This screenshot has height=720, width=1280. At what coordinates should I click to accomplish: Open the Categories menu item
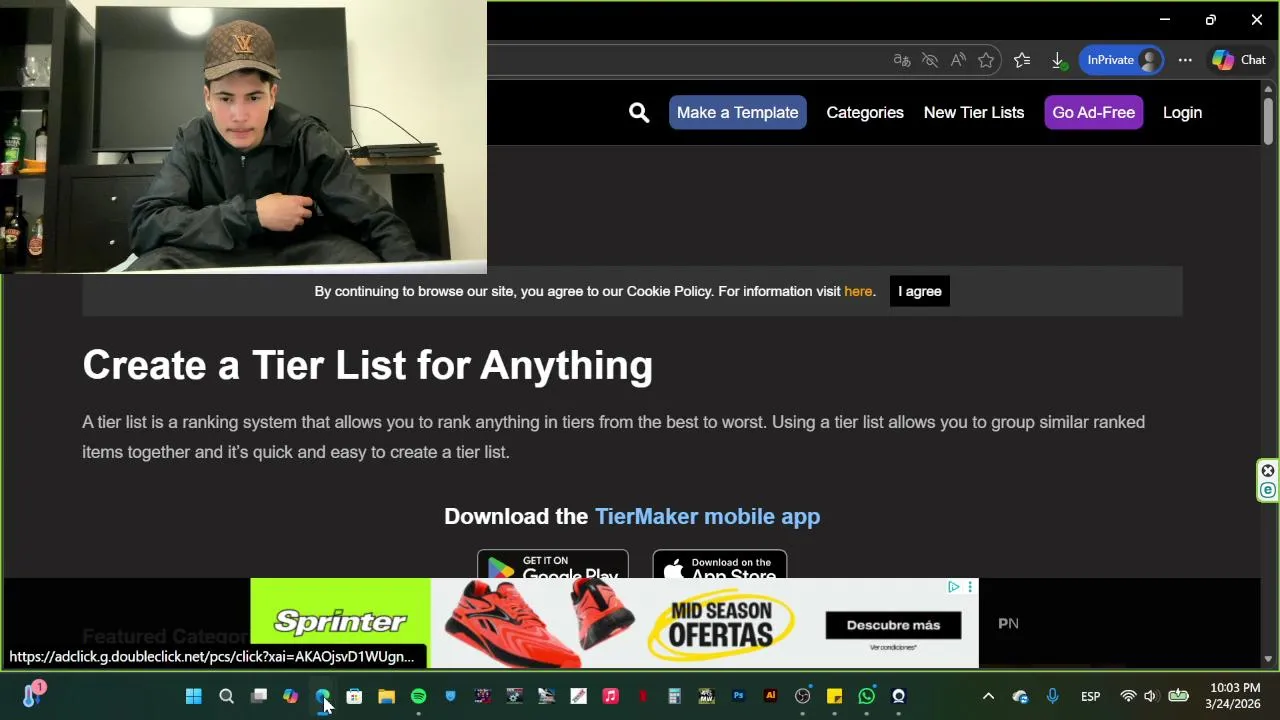click(865, 113)
